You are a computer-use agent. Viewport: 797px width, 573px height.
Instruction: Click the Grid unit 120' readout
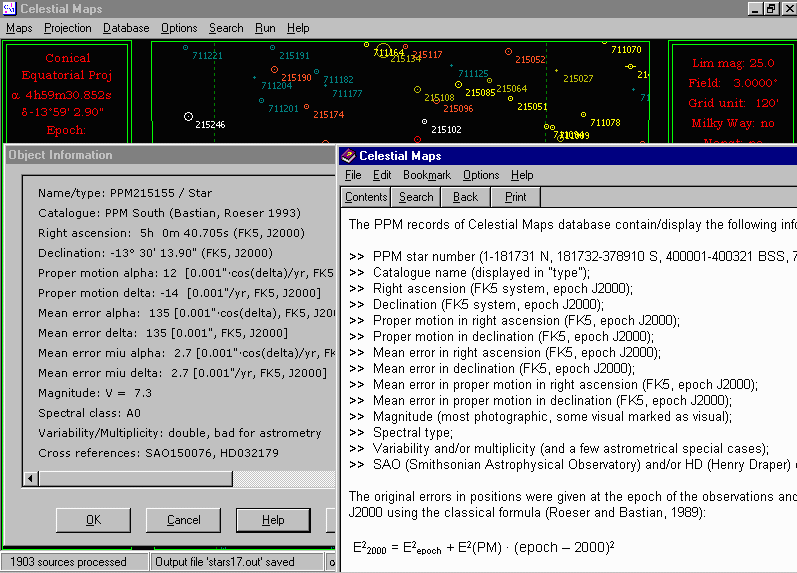733,103
